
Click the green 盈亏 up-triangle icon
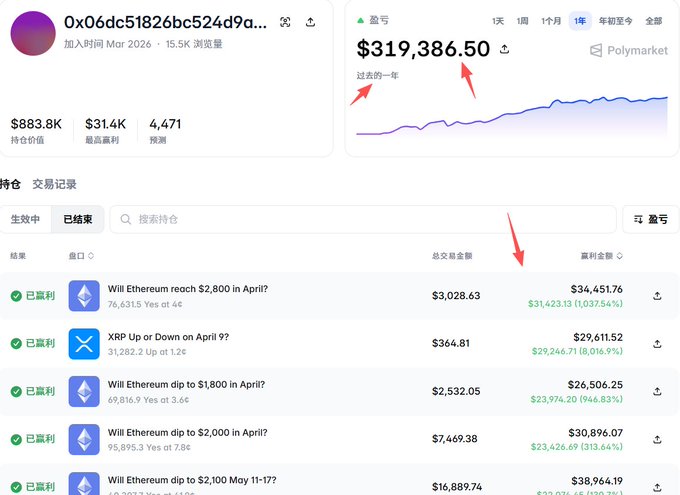(x=360, y=20)
